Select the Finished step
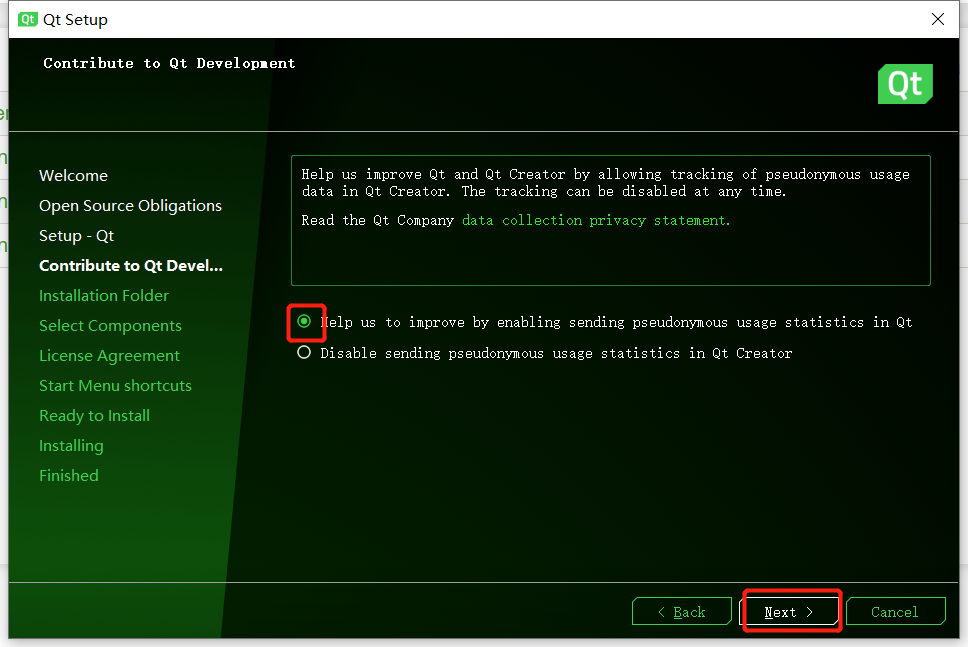 69,476
